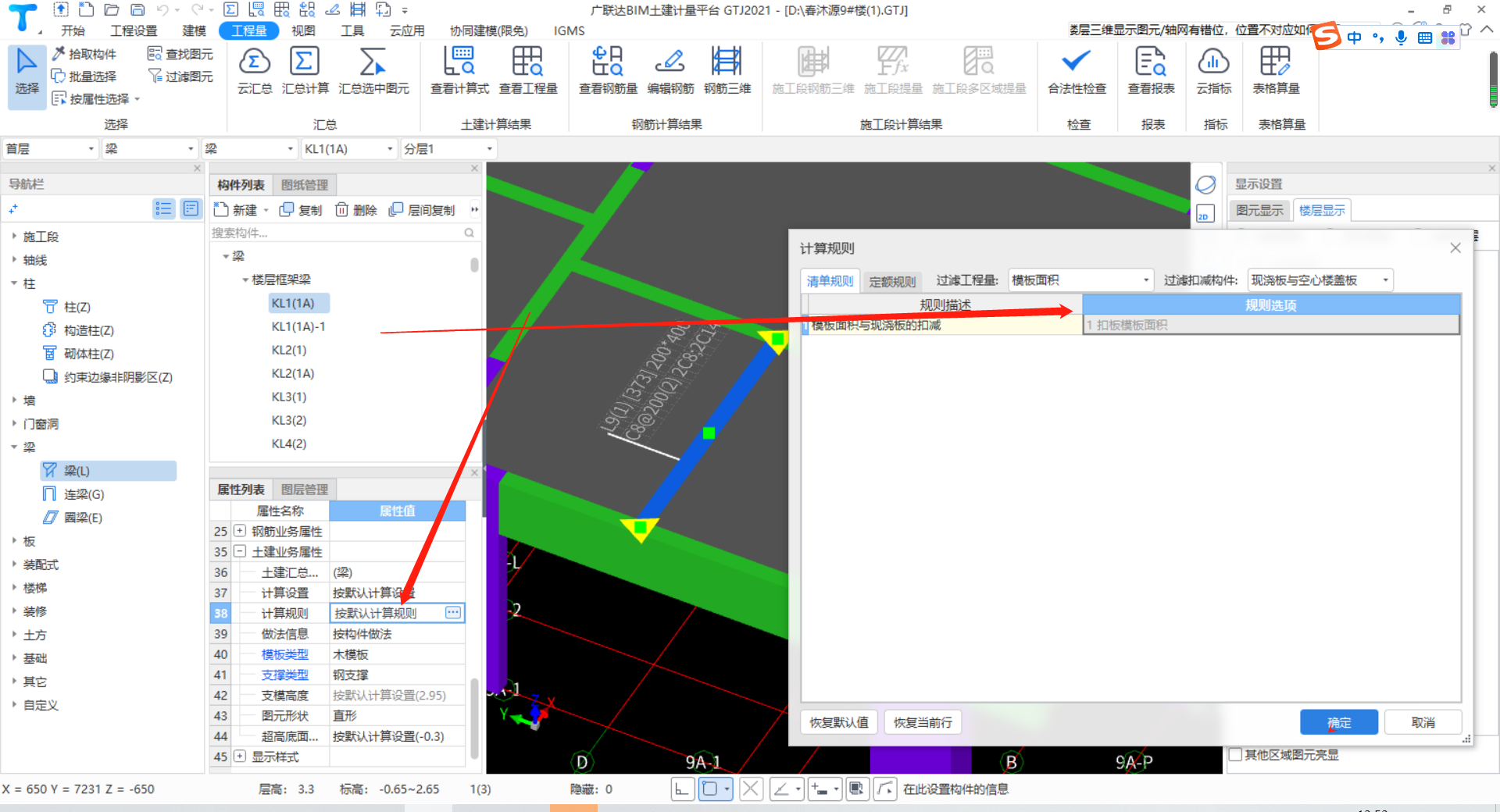Screen dimensions: 1500x812
Task: Check 其他区域图元亮显 checkbox
Action: click(x=1236, y=754)
